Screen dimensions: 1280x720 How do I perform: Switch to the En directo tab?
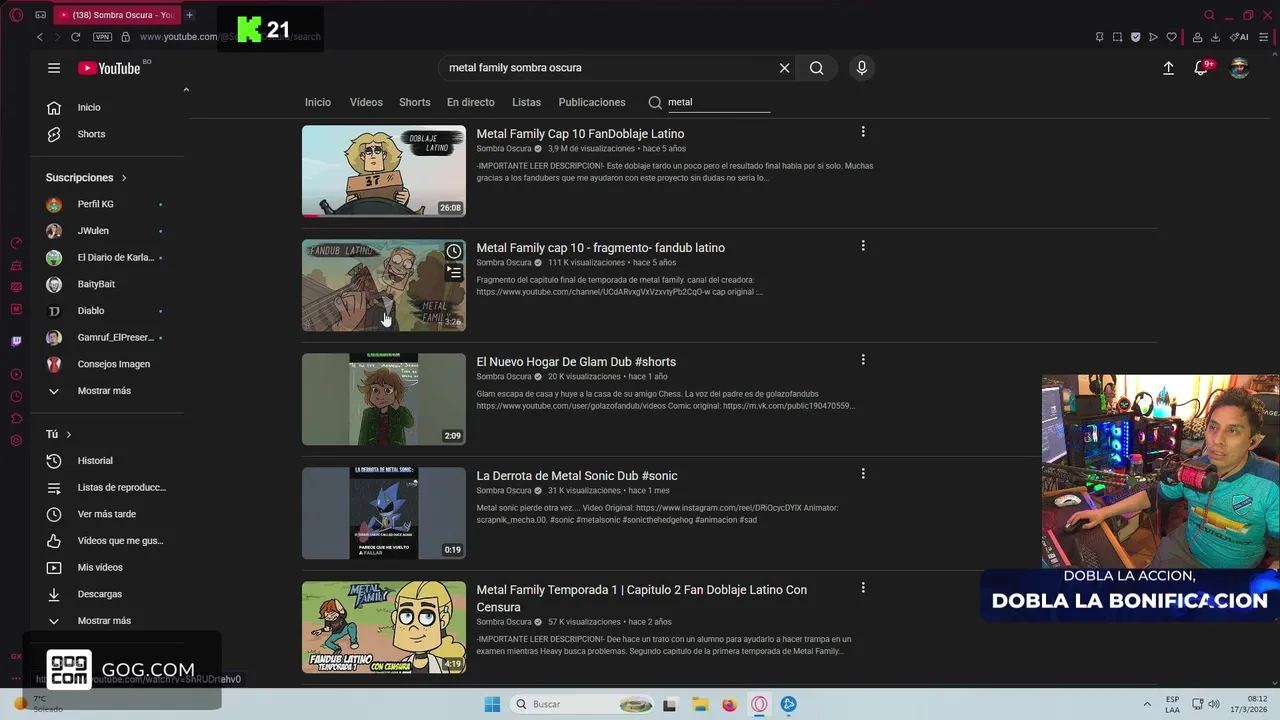[x=471, y=102]
